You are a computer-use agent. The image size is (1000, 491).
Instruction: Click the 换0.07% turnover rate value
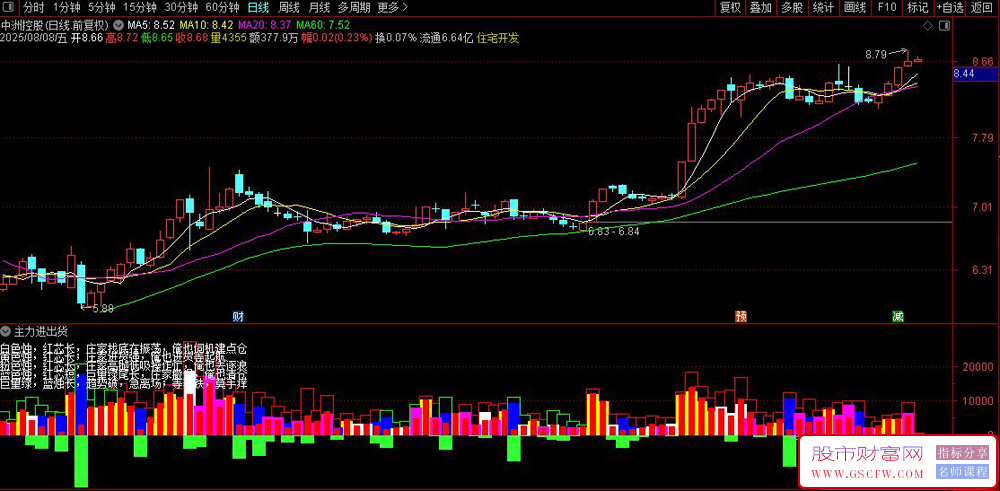point(395,38)
